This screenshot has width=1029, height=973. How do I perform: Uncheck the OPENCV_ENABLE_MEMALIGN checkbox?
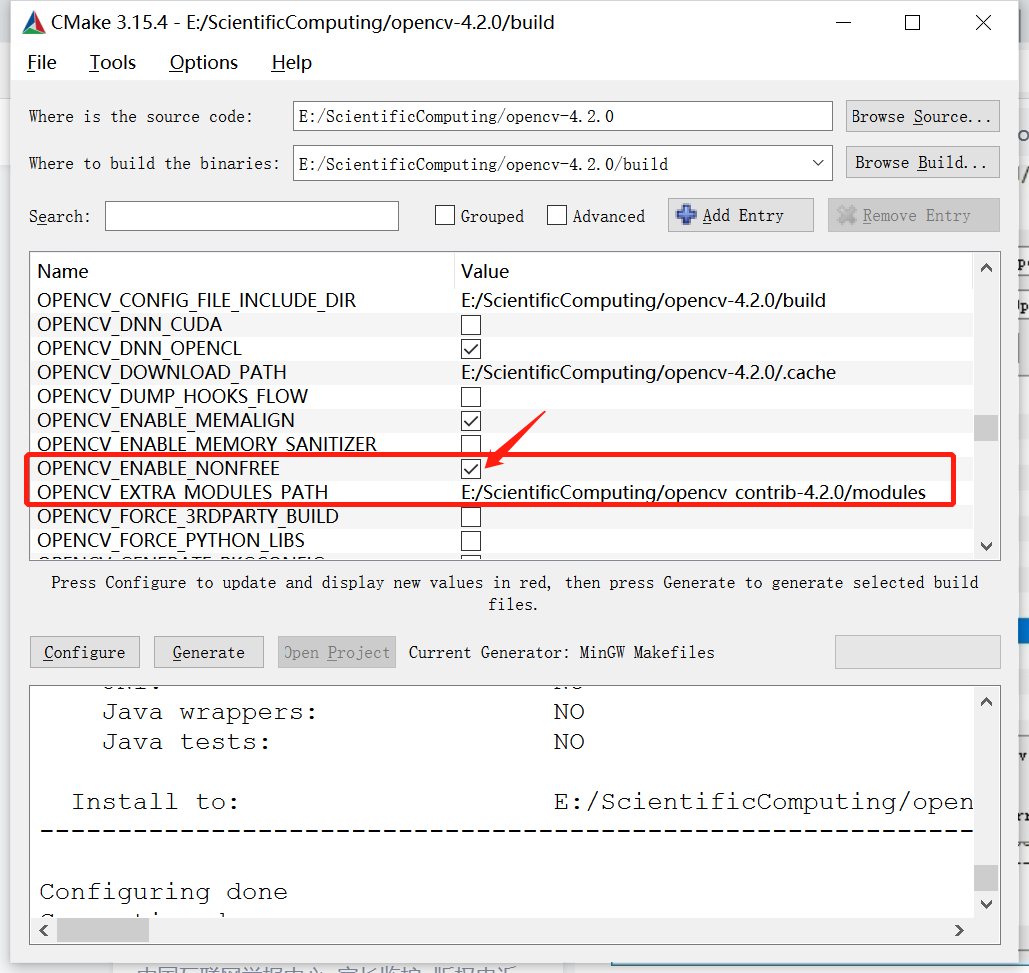(471, 421)
